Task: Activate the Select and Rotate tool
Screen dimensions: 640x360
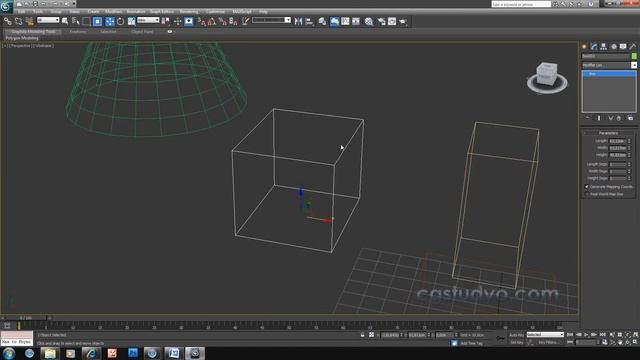Action: pyautogui.click(x=120, y=21)
